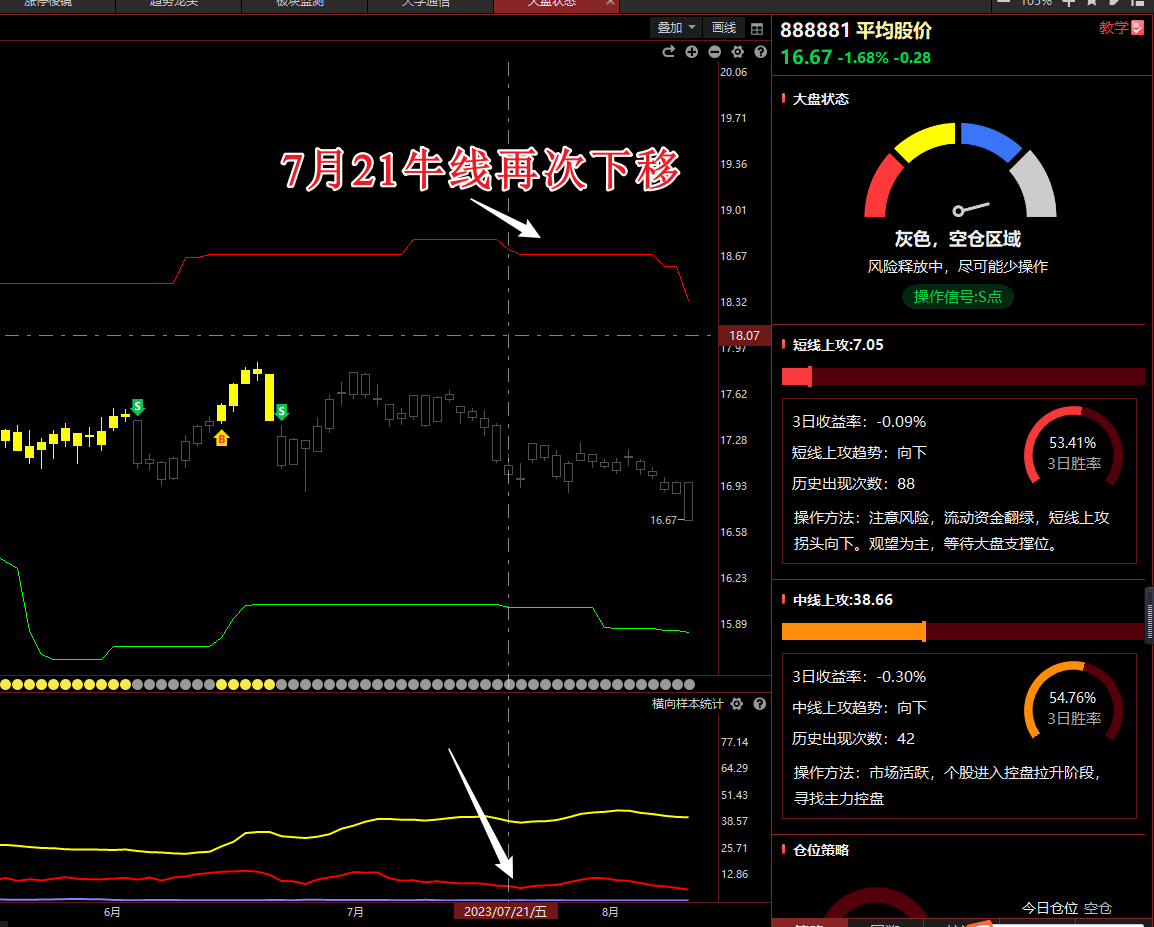
Task: Click the 短线上攻趋势: 向下 line
Action: pos(859,452)
